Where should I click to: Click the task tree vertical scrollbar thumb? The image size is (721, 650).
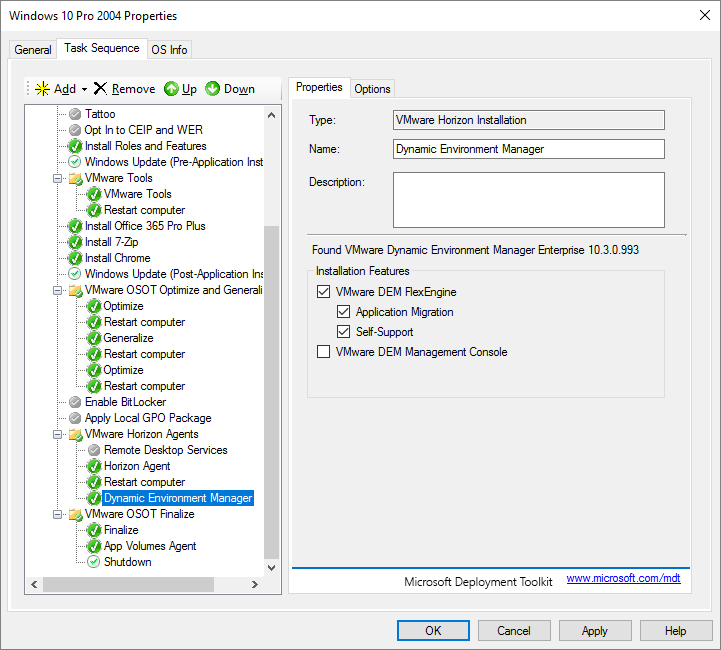point(272,390)
